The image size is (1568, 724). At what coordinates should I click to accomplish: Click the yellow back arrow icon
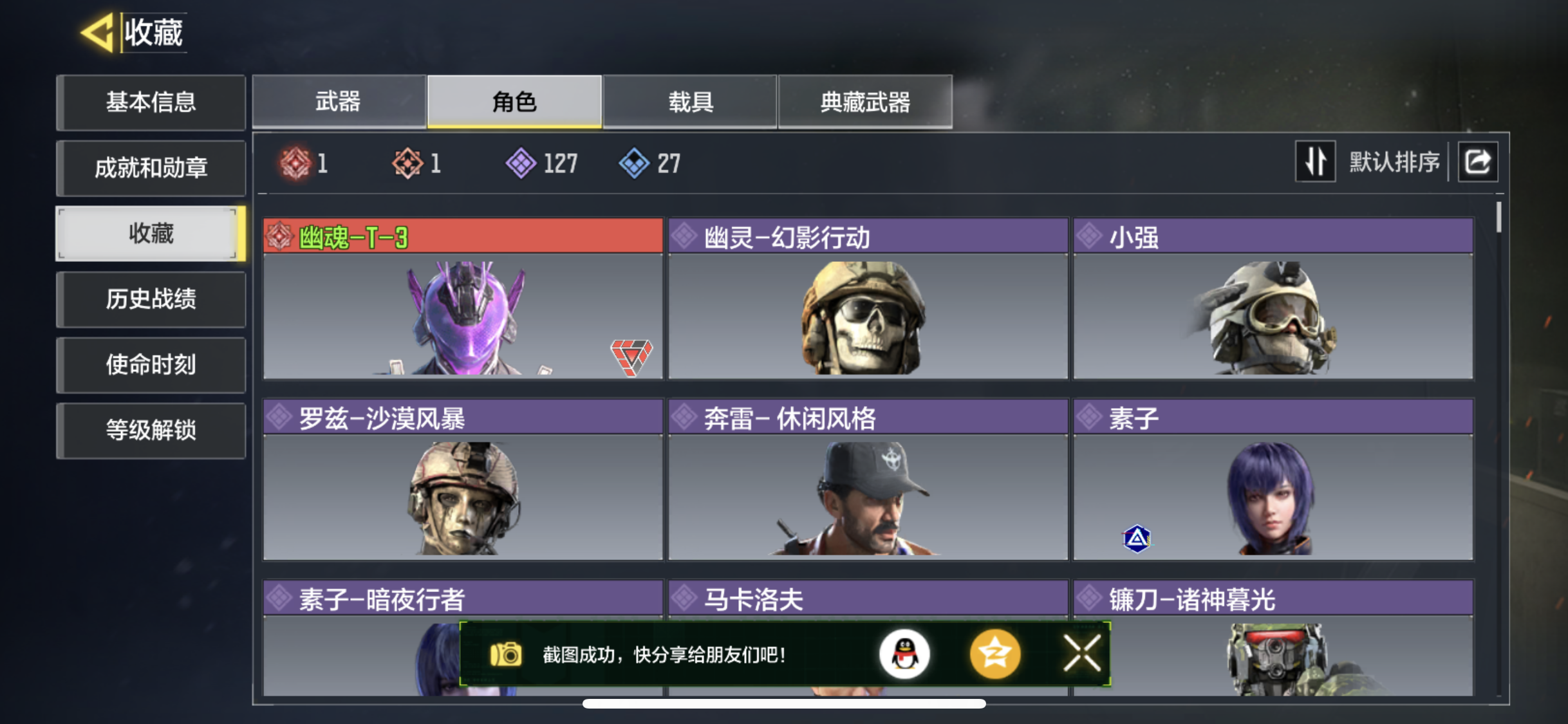[98, 32]
